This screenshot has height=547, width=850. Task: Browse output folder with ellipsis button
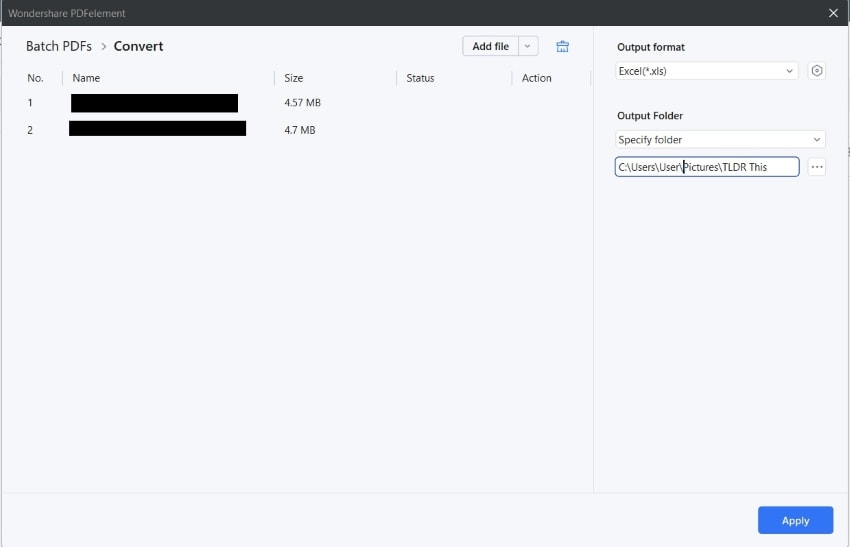(x=816, y=167)
